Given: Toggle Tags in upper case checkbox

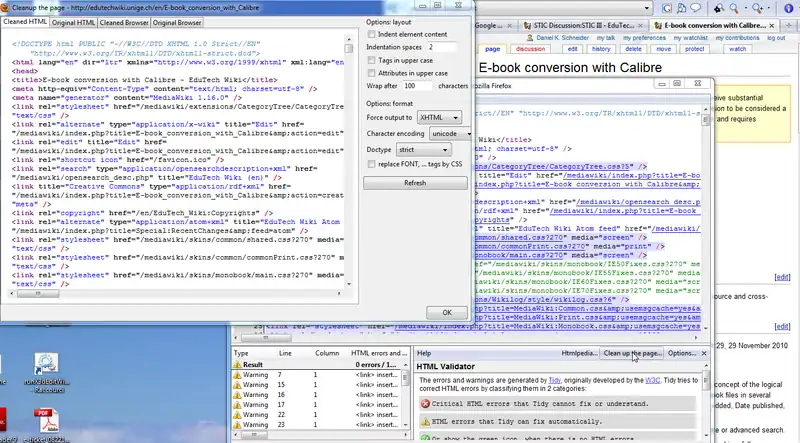Looking at the screenshot, I should pyautogui.click(x=372, y=59).
